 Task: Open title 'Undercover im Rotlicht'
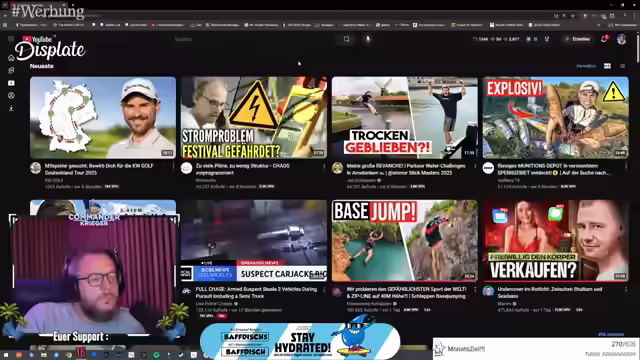tap(550, 293)
